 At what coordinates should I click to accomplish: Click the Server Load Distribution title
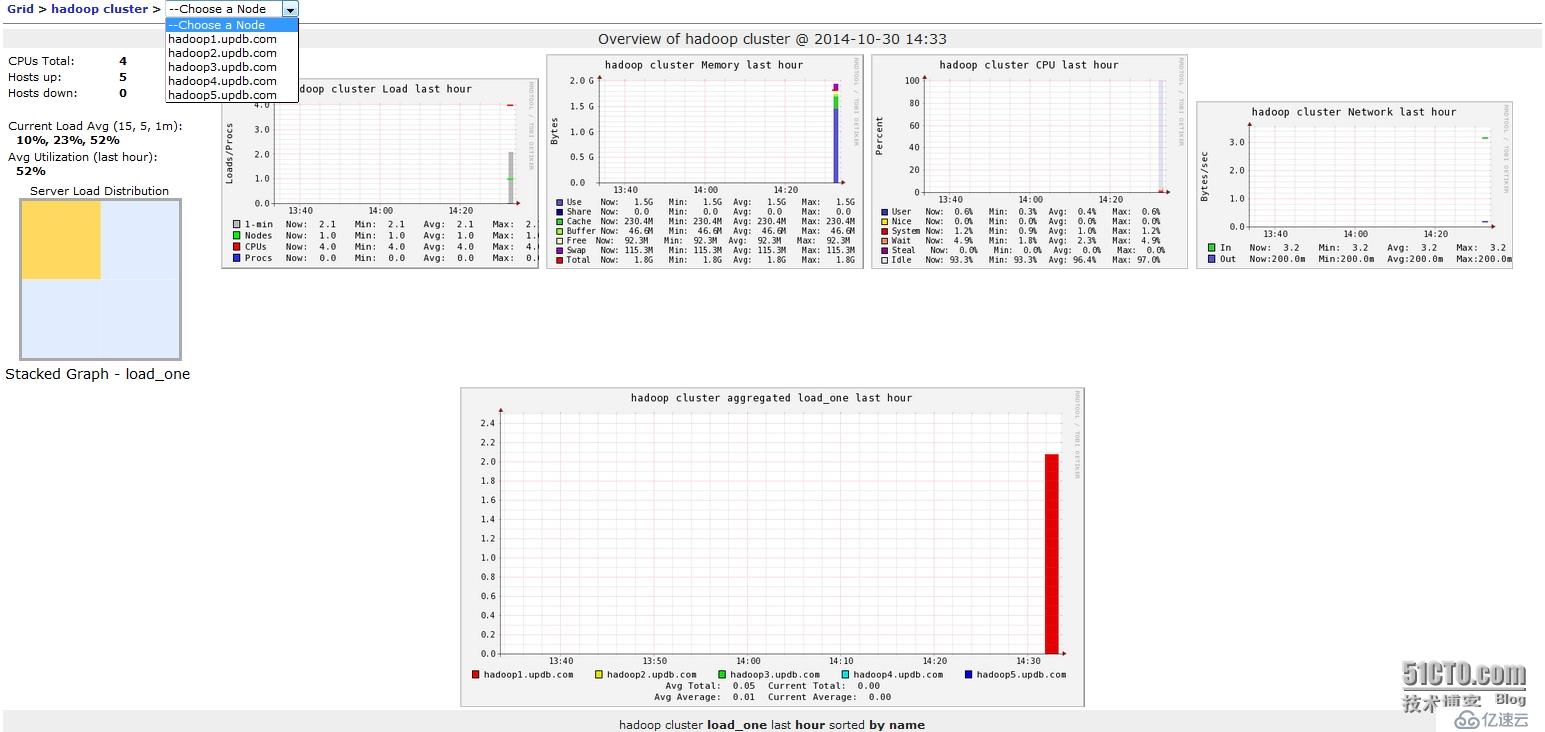tap(99, 191)
